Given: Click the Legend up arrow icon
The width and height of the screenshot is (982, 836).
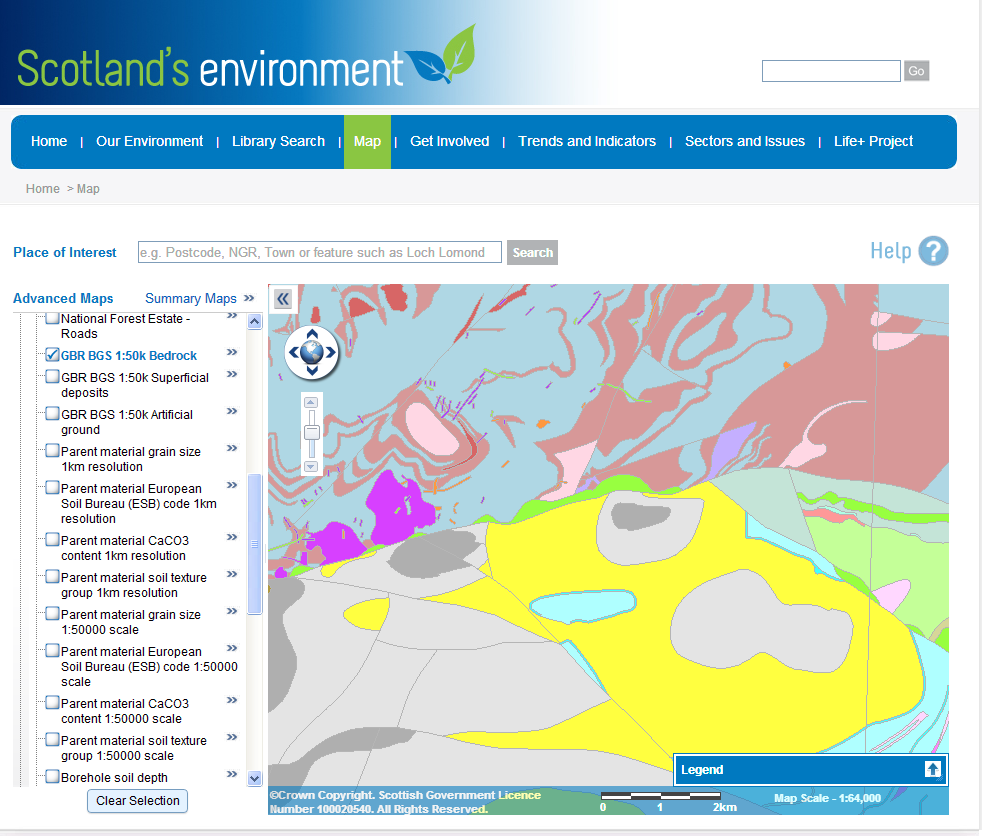Looking at the screenshot, I should point(933,769).
